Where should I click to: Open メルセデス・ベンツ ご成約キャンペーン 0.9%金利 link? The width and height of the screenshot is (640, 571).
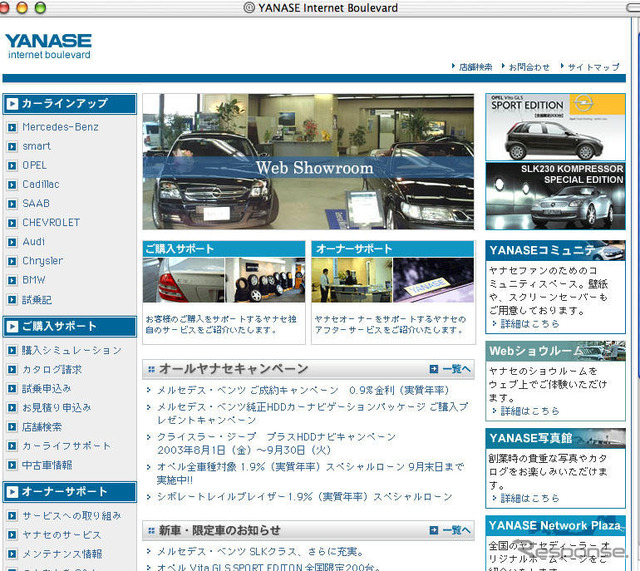303,391
